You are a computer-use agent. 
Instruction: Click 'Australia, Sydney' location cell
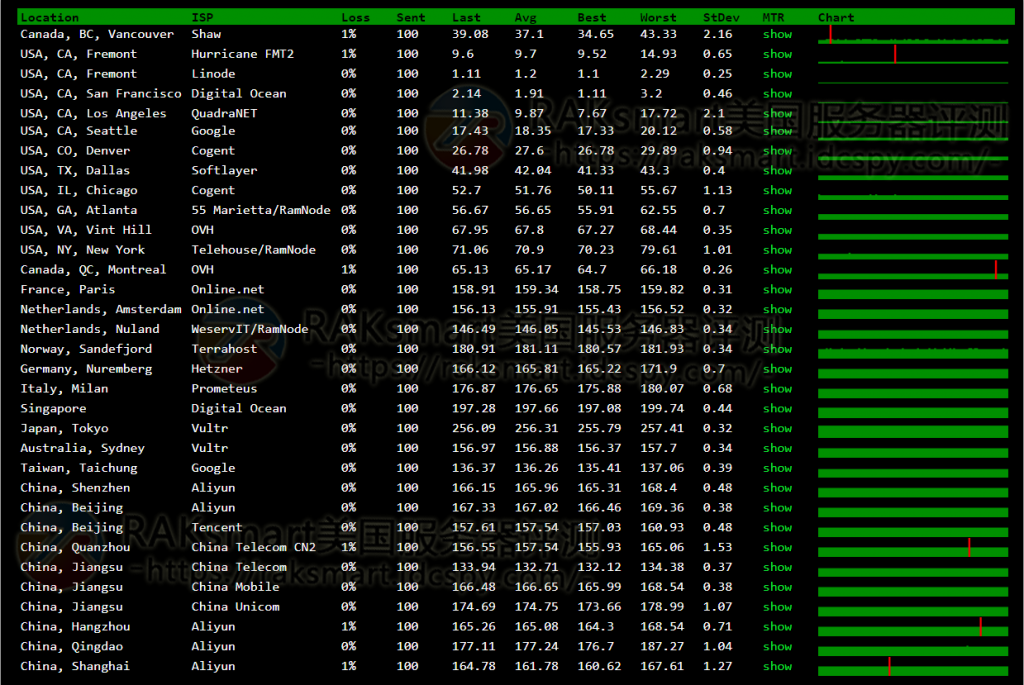[82, 448]
